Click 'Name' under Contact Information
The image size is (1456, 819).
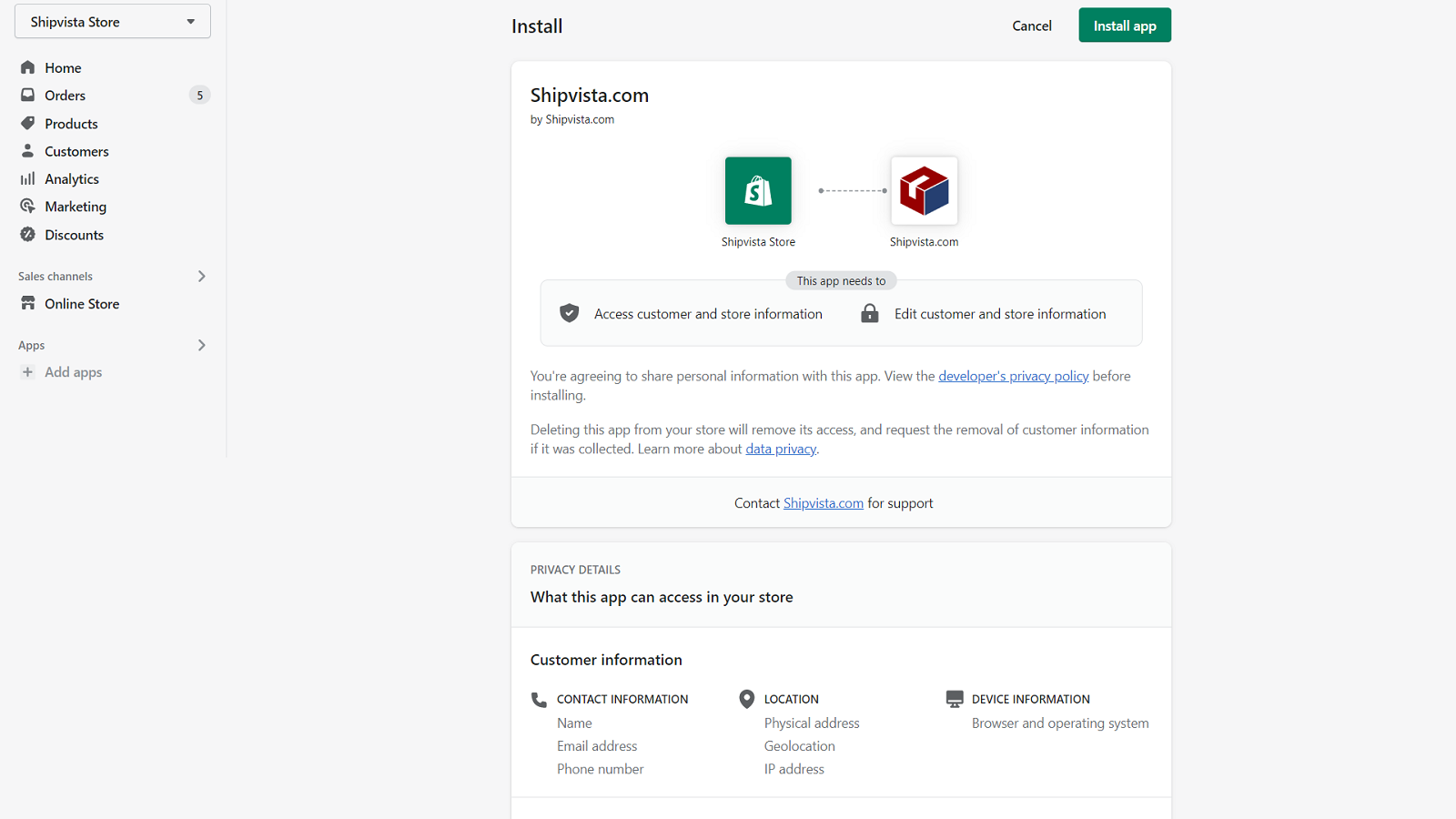click(574, 723)
